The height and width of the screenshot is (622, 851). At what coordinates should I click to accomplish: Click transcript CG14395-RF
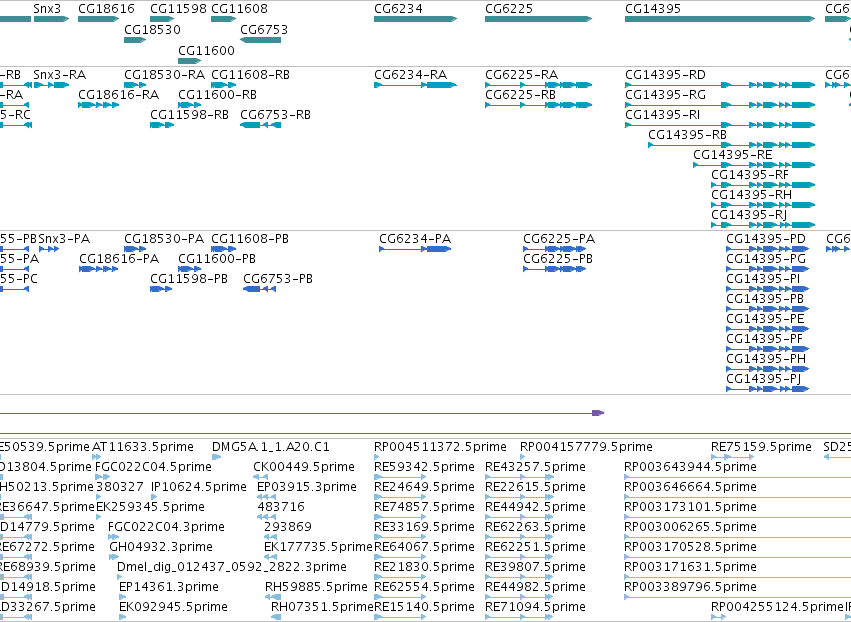coord(750,175)
